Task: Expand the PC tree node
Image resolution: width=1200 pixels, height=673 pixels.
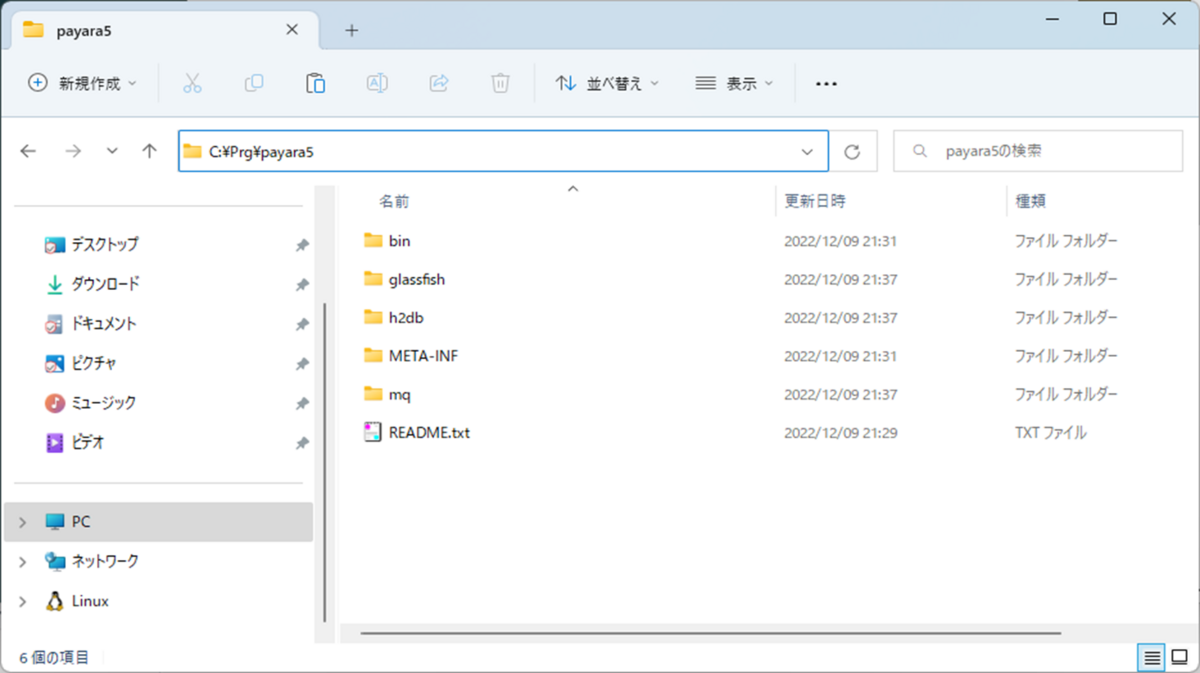Action: pyautogui.click(x=23, y=522)
